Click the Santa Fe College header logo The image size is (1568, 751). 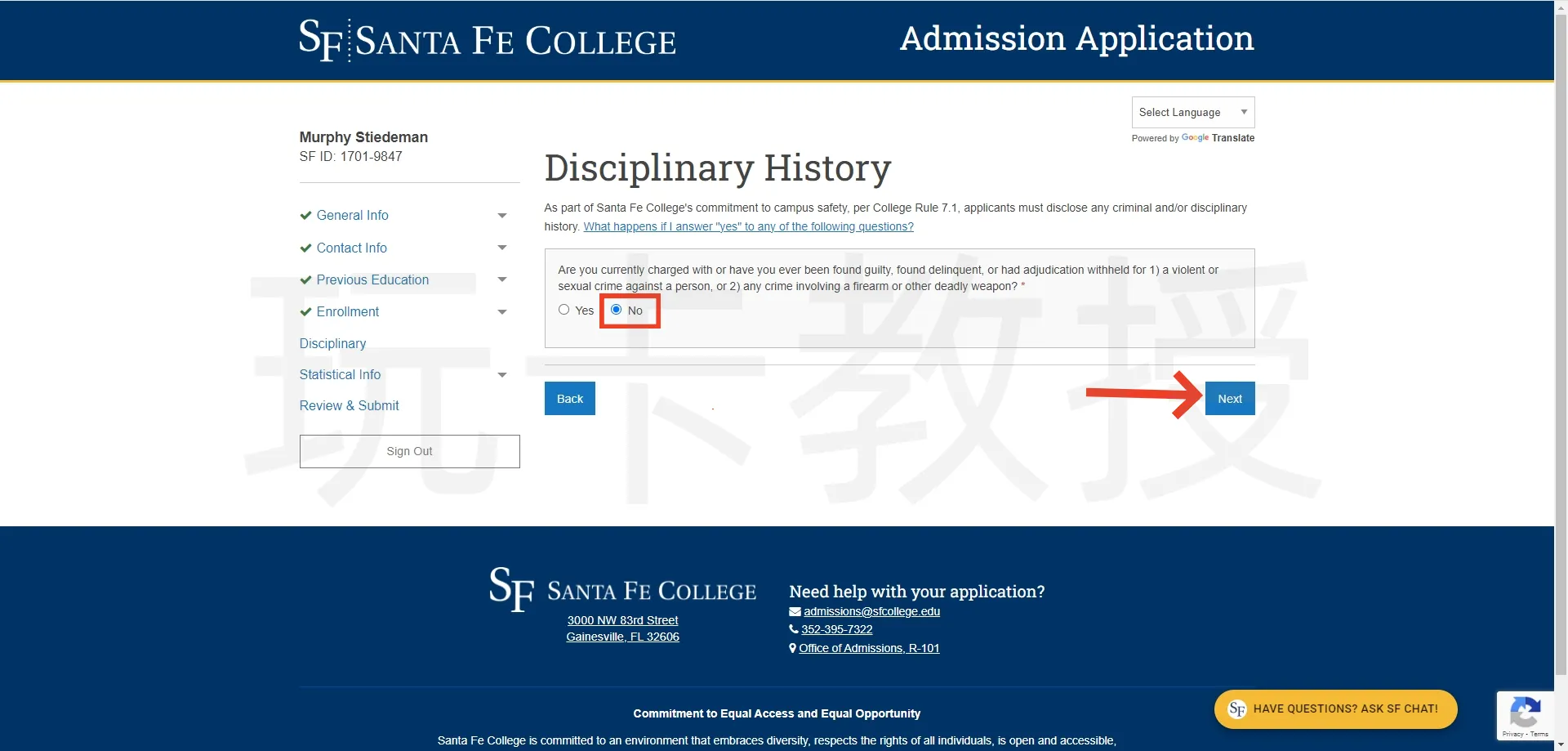click(488, 40)
